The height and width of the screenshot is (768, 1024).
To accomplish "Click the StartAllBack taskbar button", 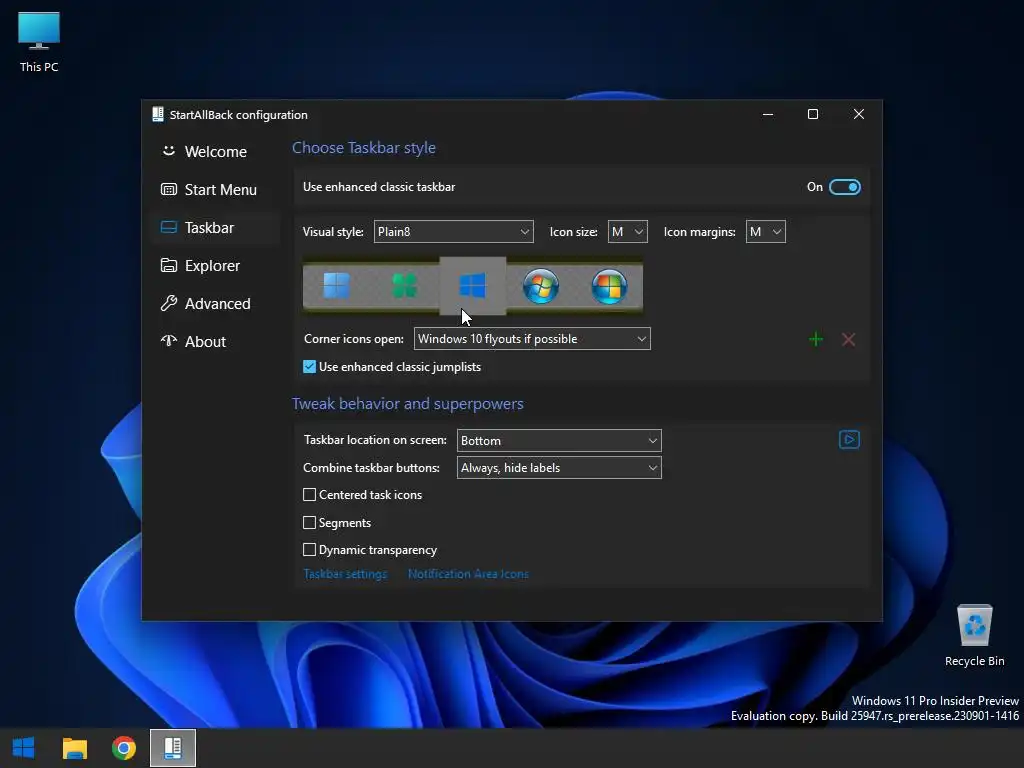I will click(173, 748).
